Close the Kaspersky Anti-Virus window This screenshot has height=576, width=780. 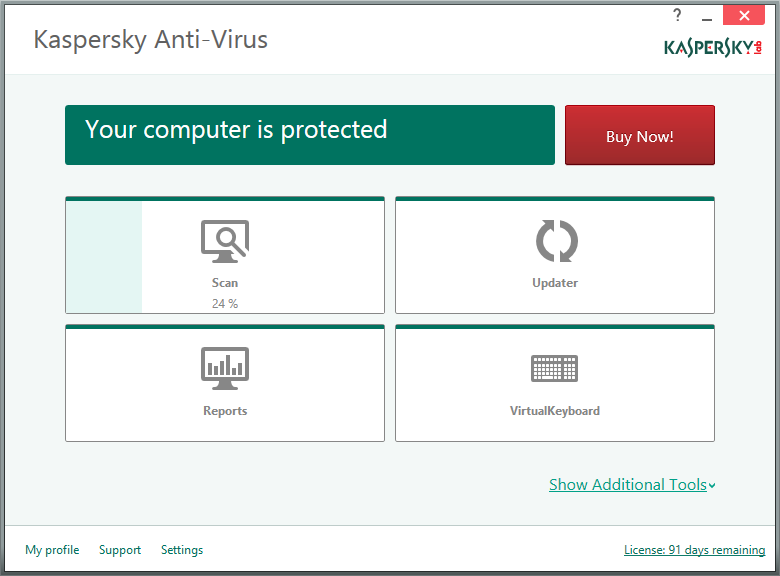744,15
